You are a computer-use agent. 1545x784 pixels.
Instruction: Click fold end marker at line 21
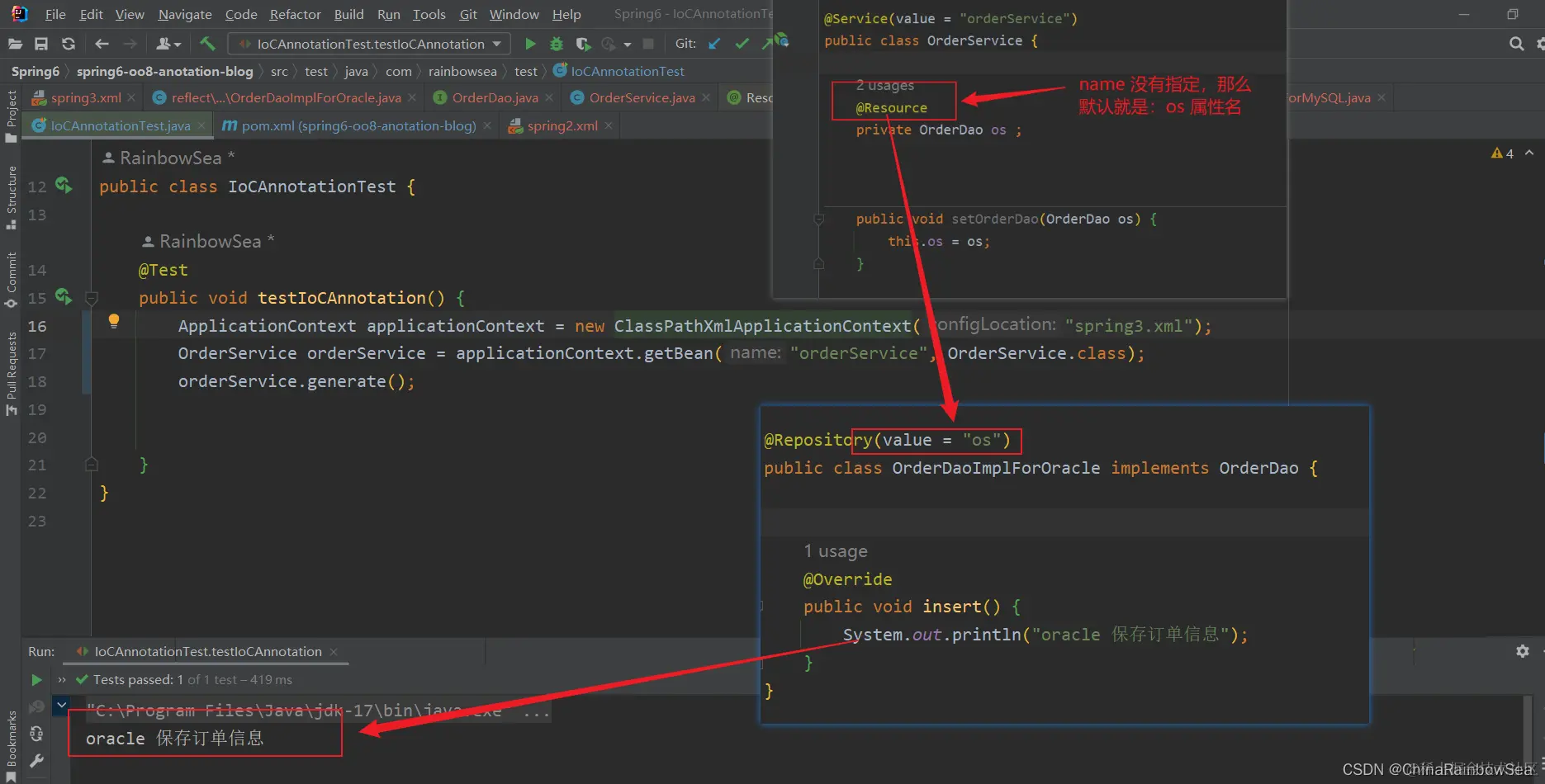[x=92, y=465]
